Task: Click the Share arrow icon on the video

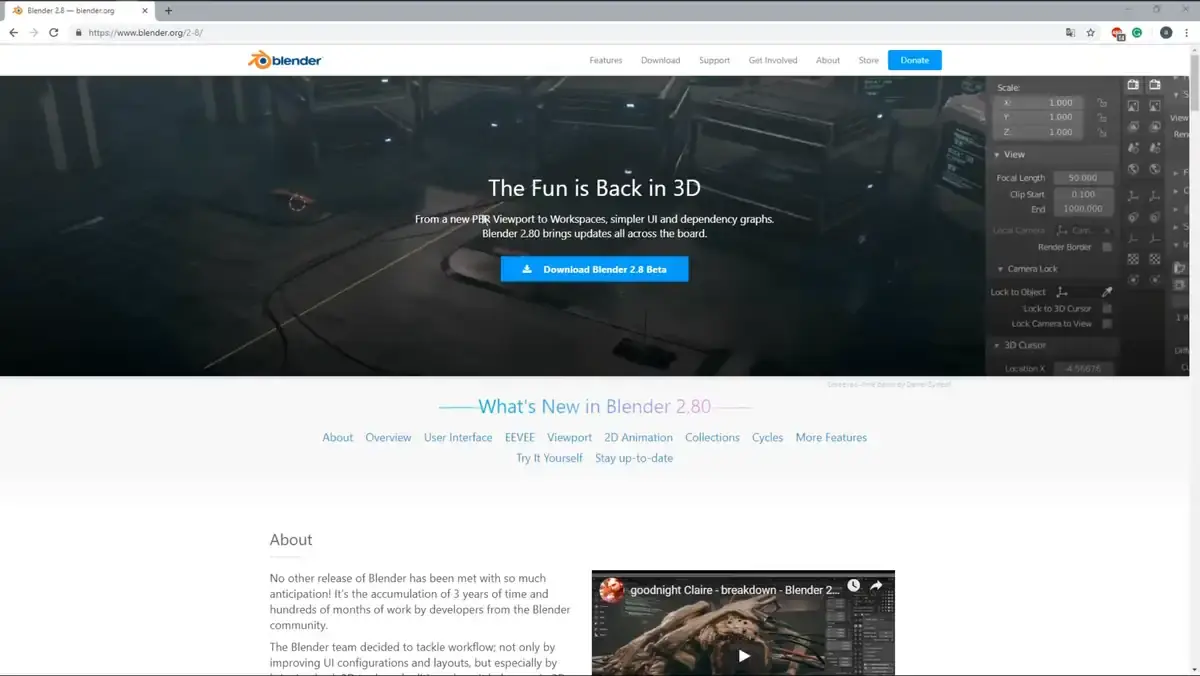Action: pos(876,586)
